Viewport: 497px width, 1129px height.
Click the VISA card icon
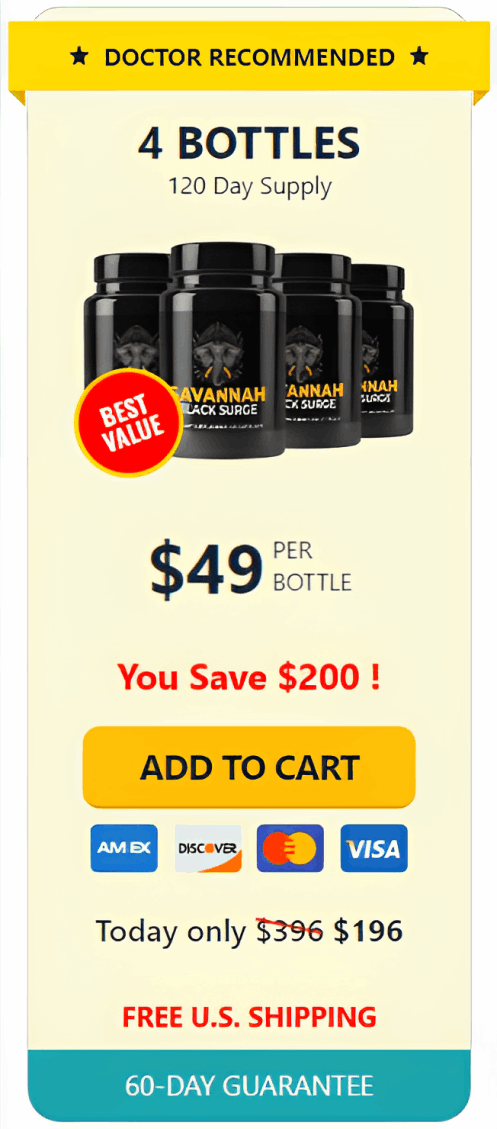[x=374, y=848]
